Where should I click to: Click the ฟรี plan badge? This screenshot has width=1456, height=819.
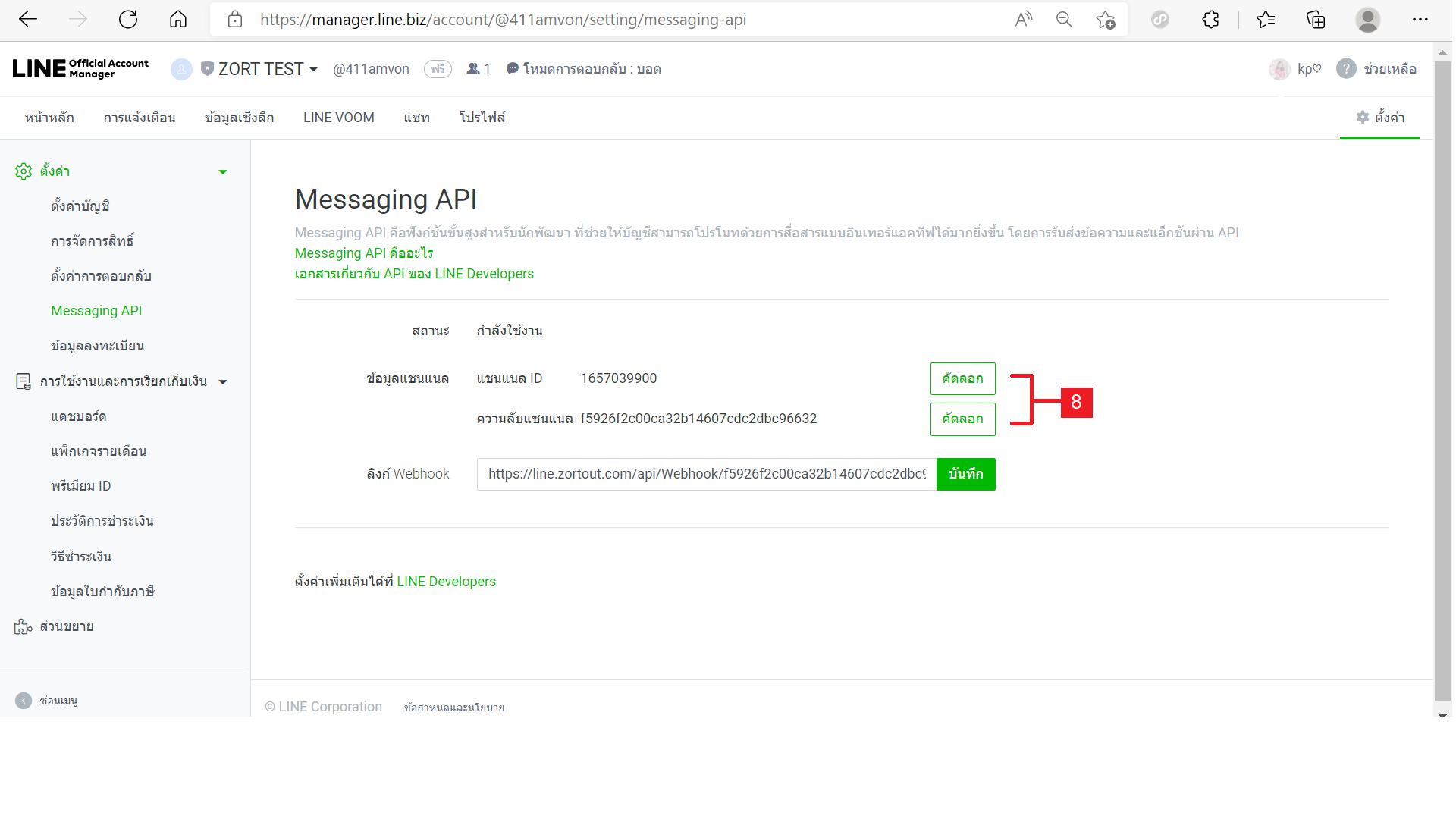click(438, 69)
